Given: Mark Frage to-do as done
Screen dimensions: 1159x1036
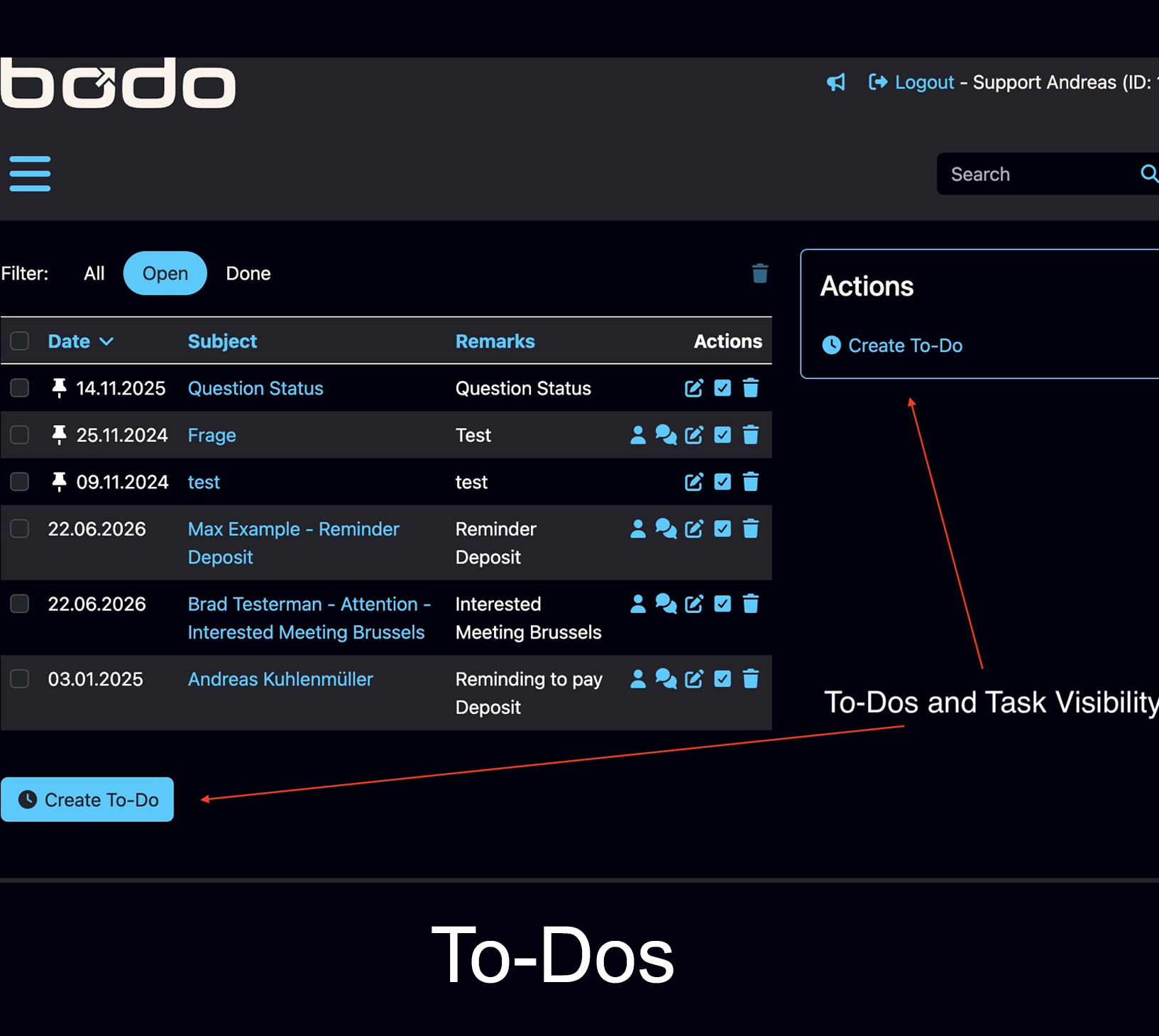Looking at the screenshot, I should [723, 435].
